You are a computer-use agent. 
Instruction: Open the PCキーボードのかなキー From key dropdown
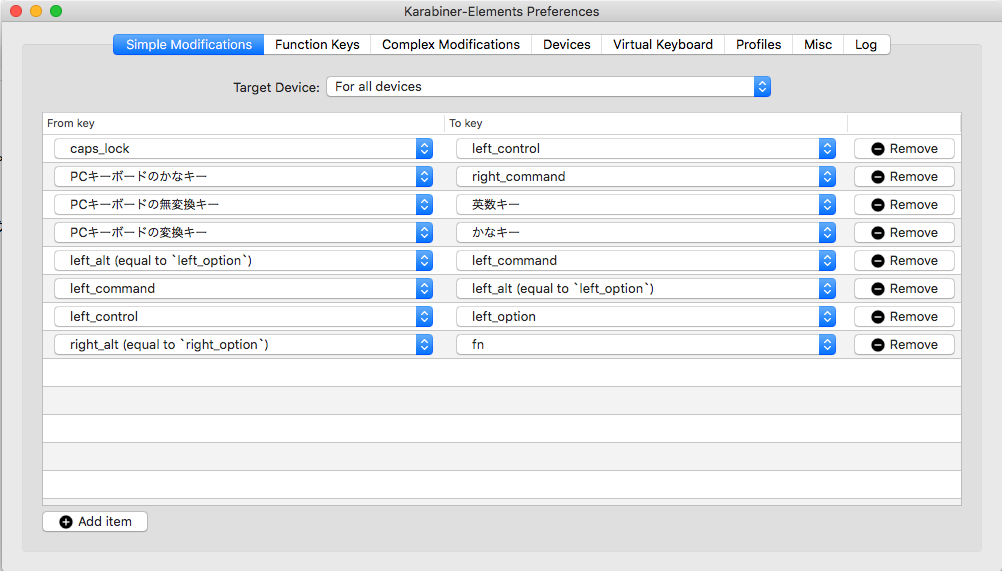click(243, 177)
